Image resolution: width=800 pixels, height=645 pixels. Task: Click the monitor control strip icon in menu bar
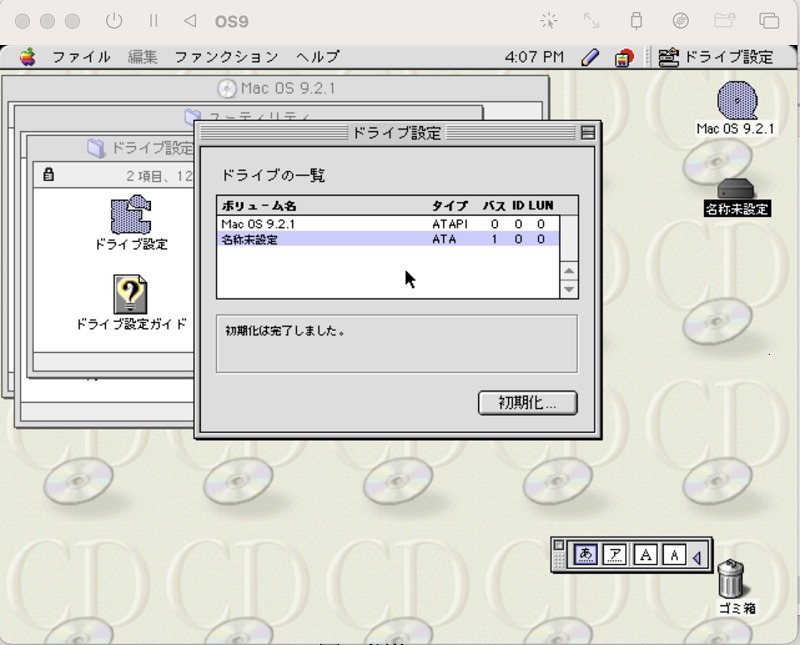pos(623,58)
